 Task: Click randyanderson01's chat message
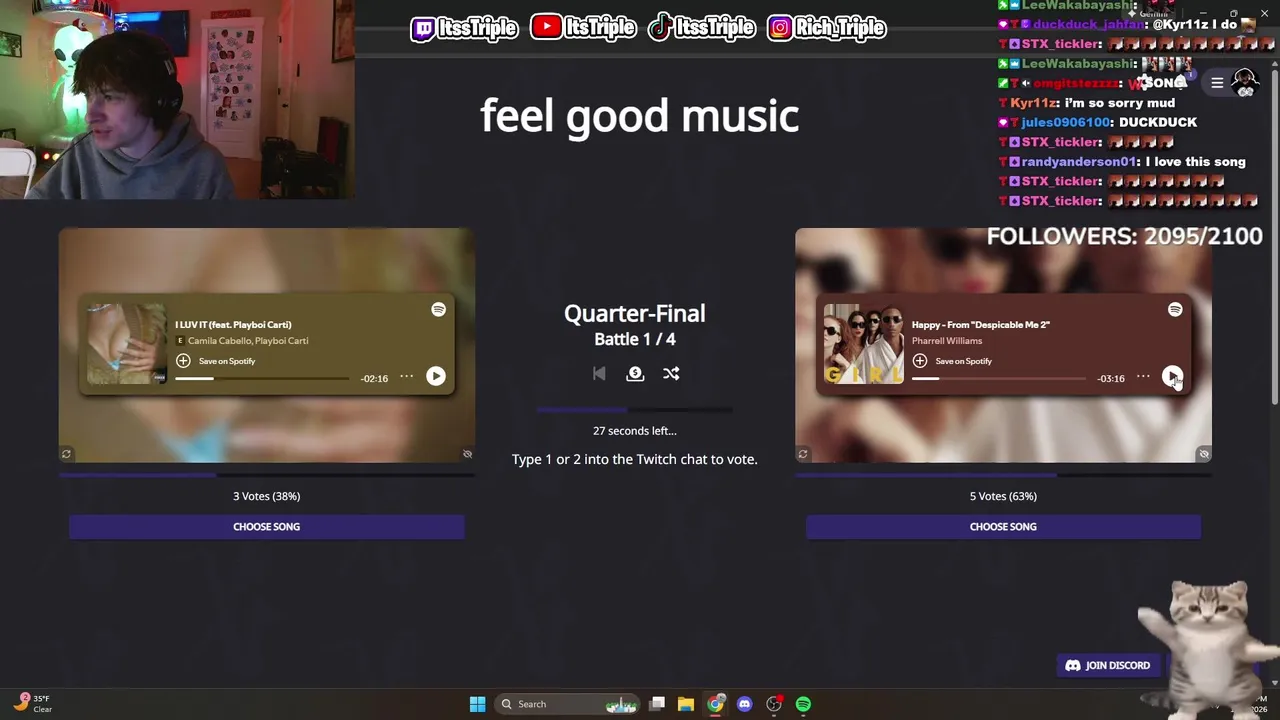tap(1123, 161)
